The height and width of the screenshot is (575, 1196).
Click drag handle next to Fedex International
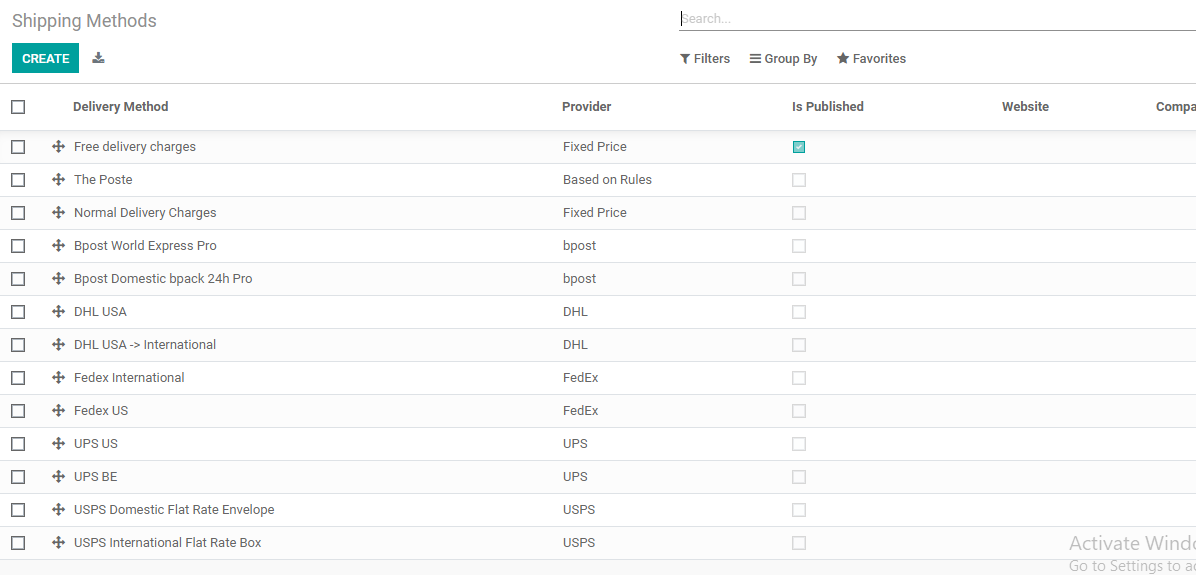[x=59, y=378]
